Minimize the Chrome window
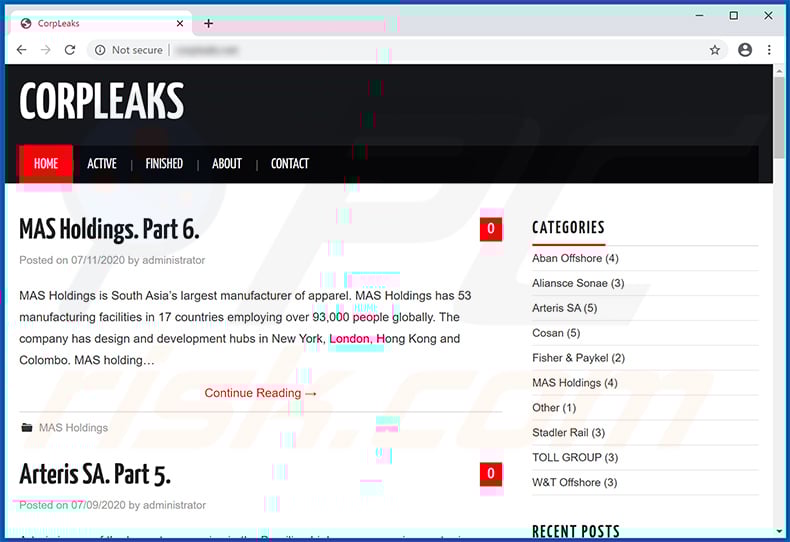 point(699,16)
